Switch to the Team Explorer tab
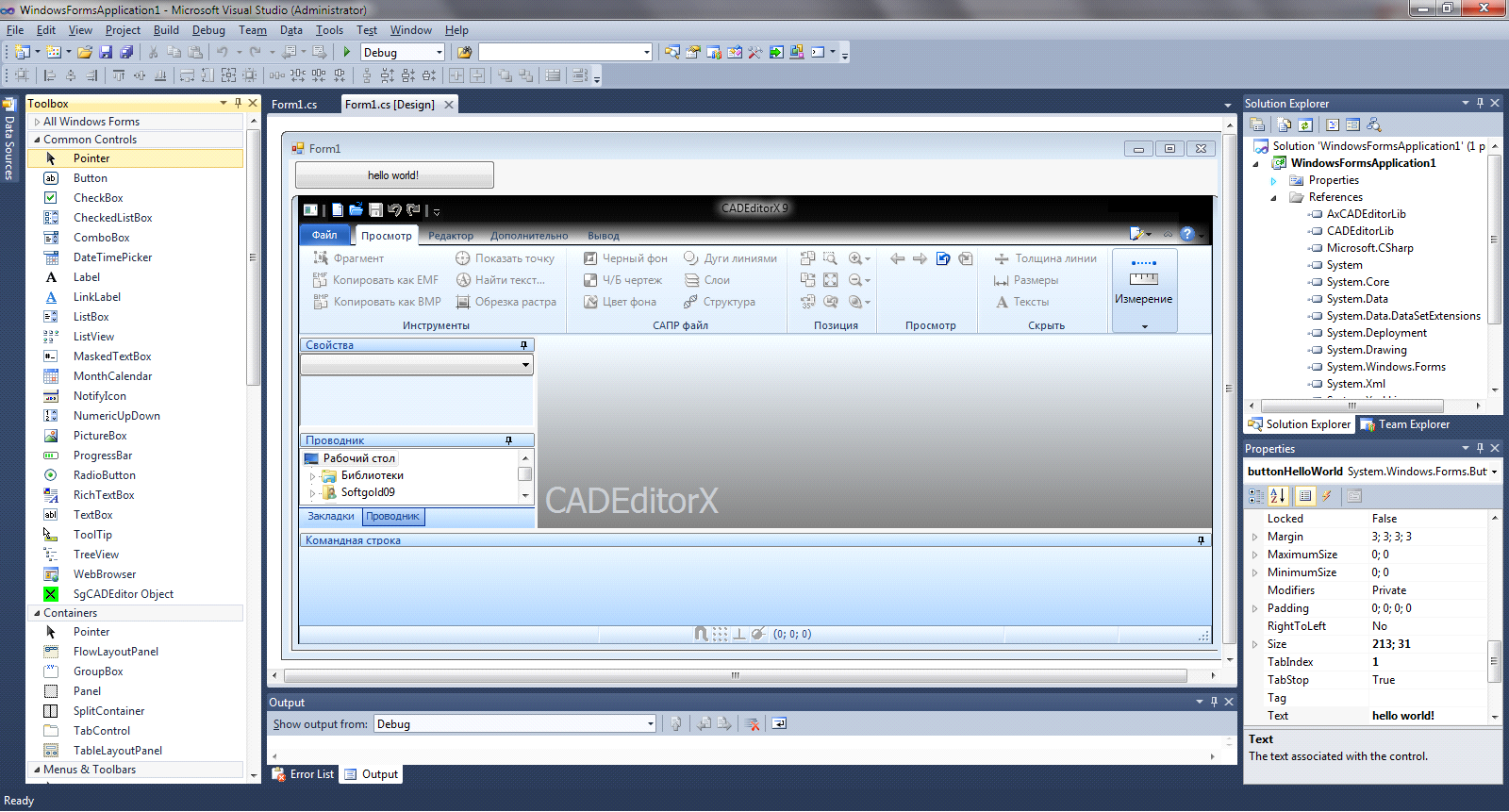 pos(1405,424)
